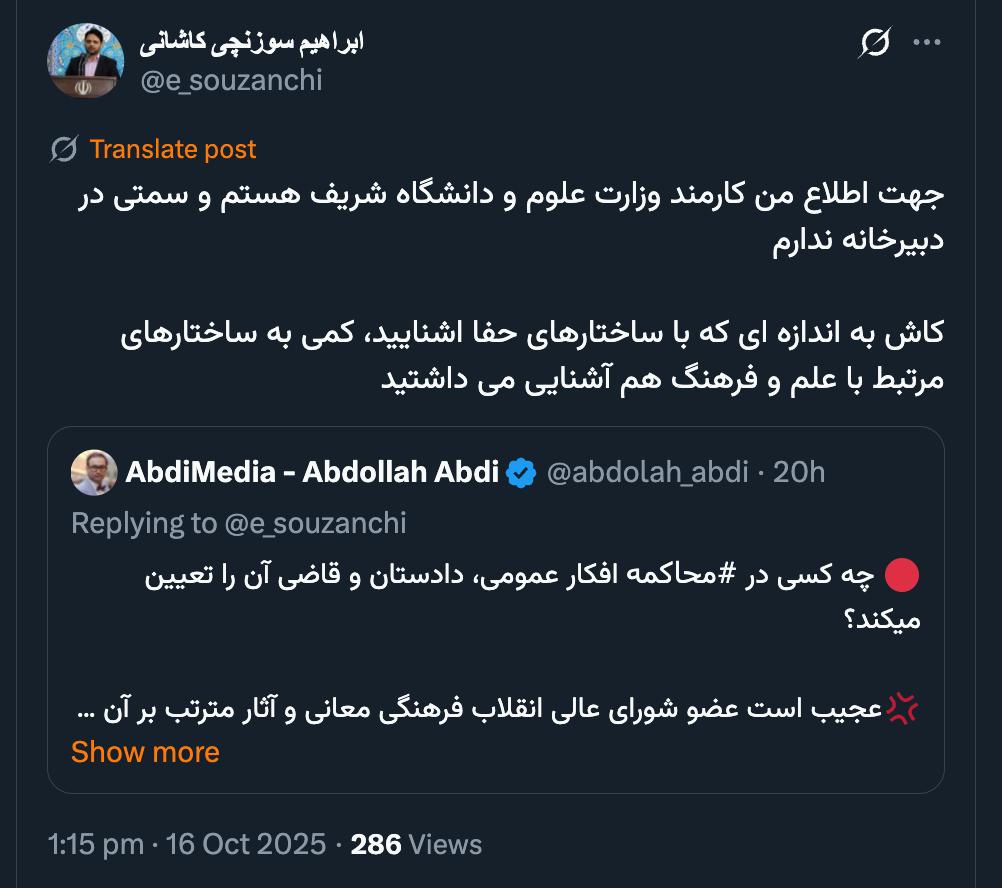Click the Translate post link
Viewport: 1002px width, 888px height.
[x=173, y=150]
